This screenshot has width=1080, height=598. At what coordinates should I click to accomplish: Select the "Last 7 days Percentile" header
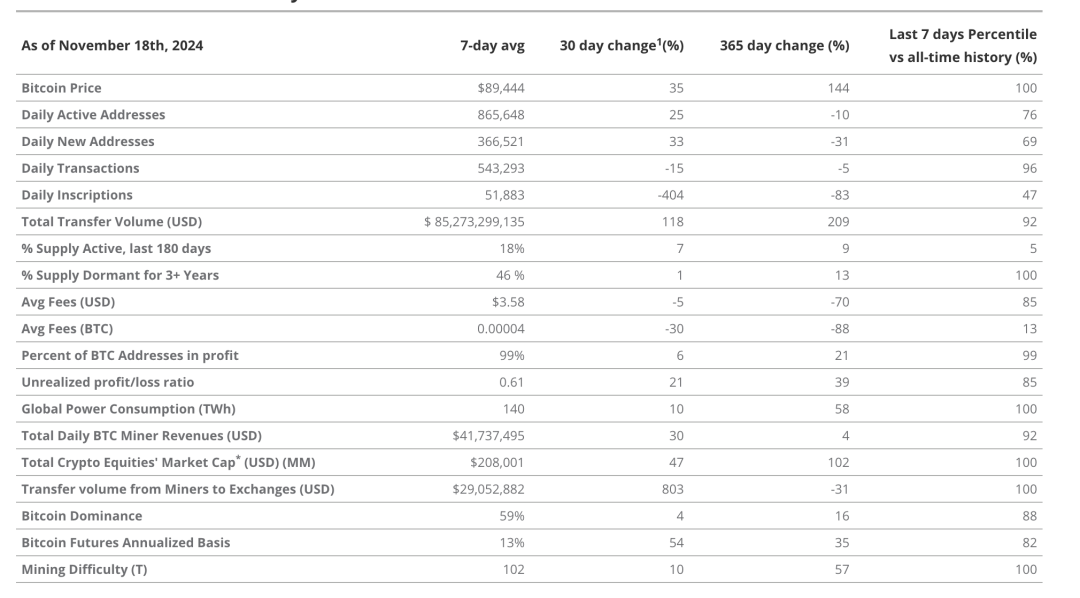tap(962, 35)
